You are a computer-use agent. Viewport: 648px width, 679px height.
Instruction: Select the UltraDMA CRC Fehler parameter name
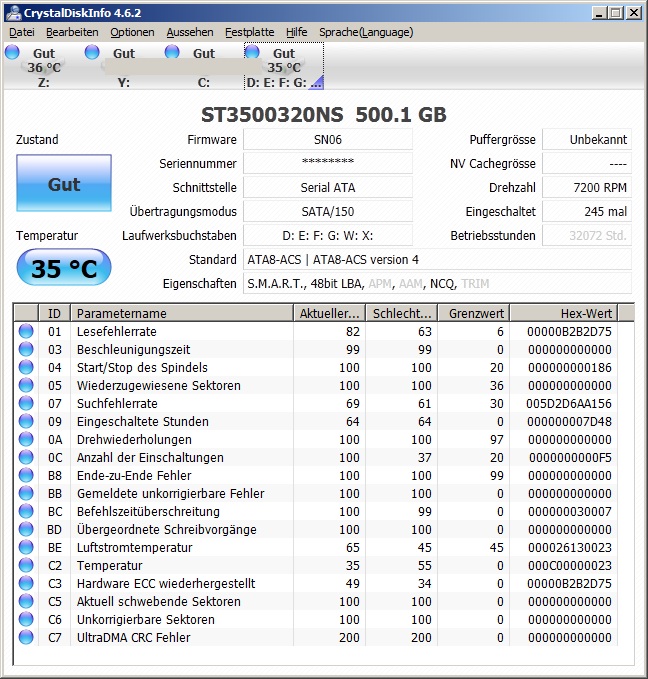coord(133,637)
